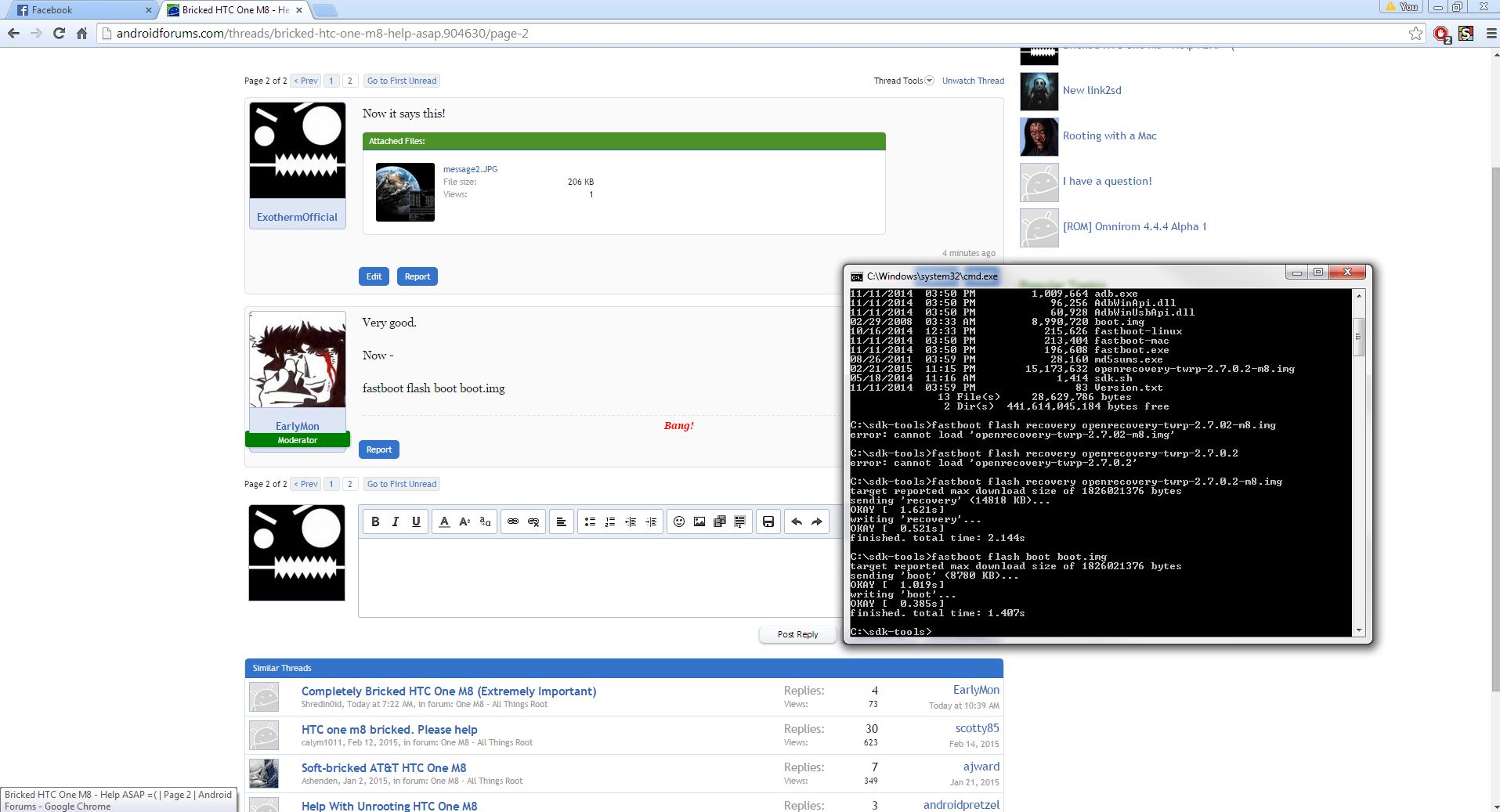1500x812 pixels.
Task: Open the AdBlock extension icon
Action: coord(1441,34)
